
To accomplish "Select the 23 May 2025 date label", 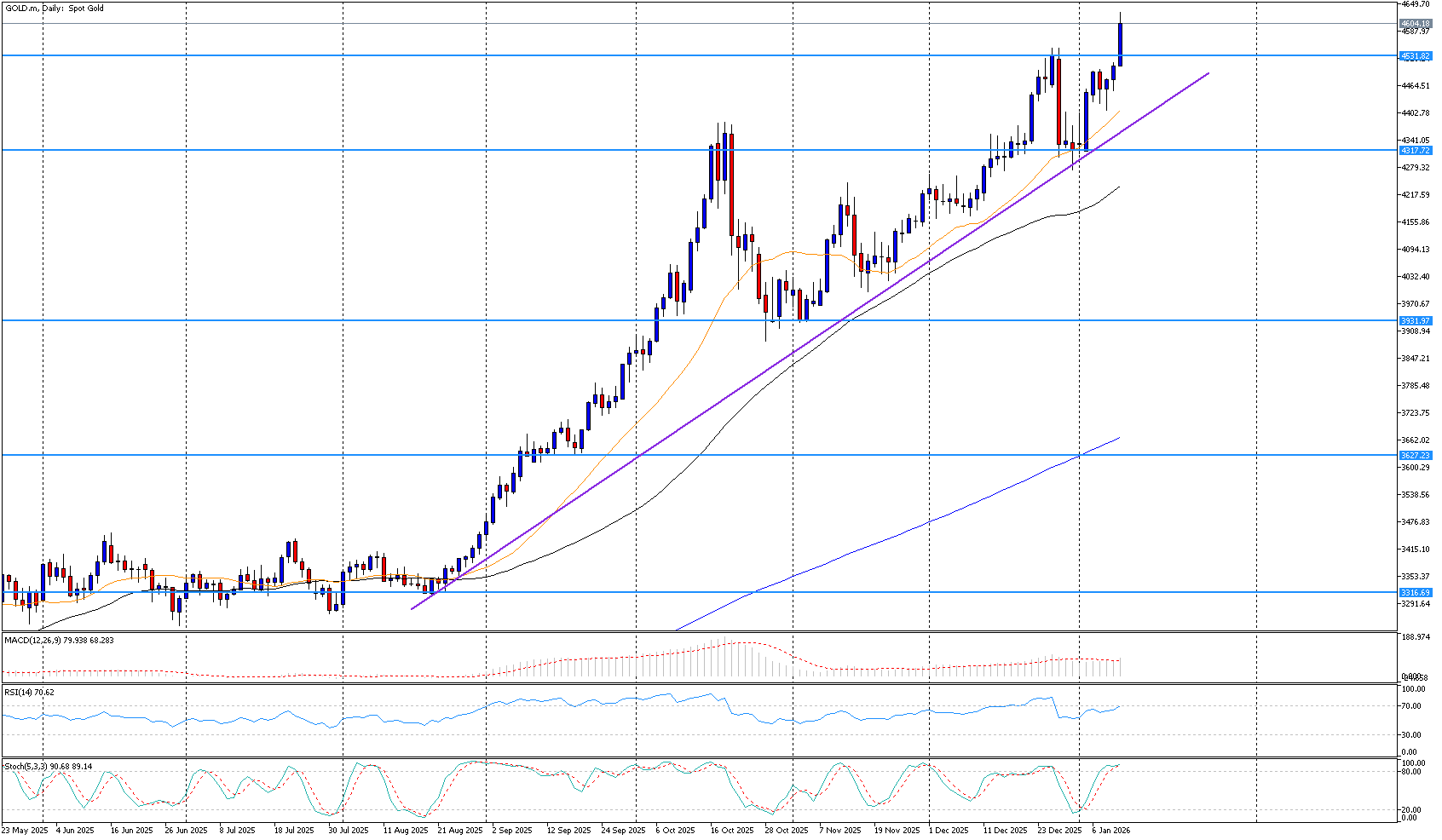I will (25, 831).
